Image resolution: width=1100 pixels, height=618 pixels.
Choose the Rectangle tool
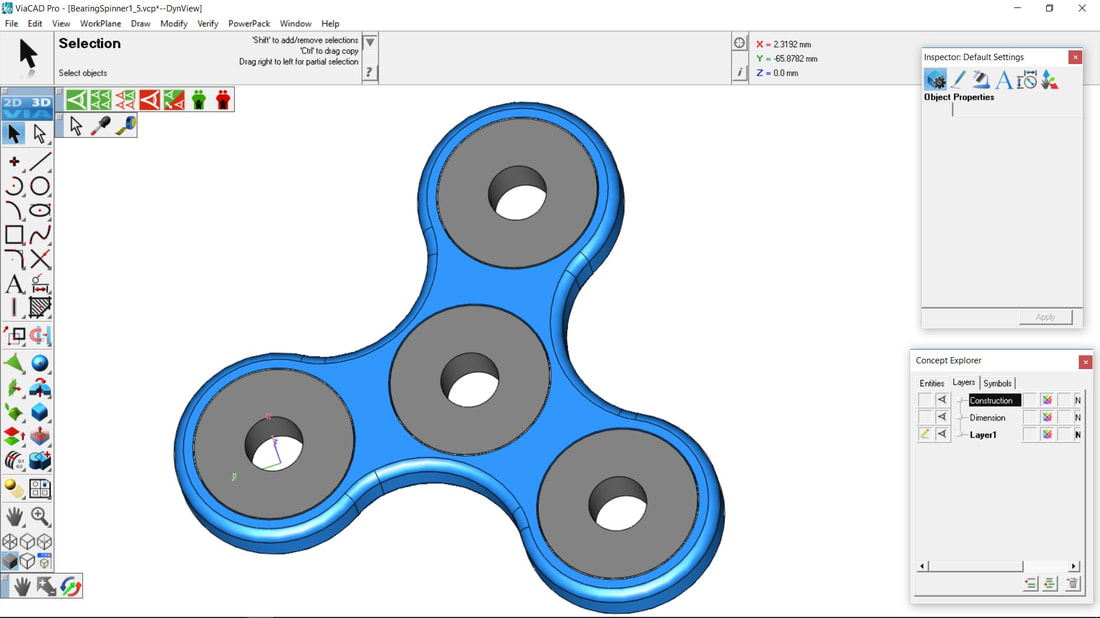pyautogui.click(x=14, y=235)
